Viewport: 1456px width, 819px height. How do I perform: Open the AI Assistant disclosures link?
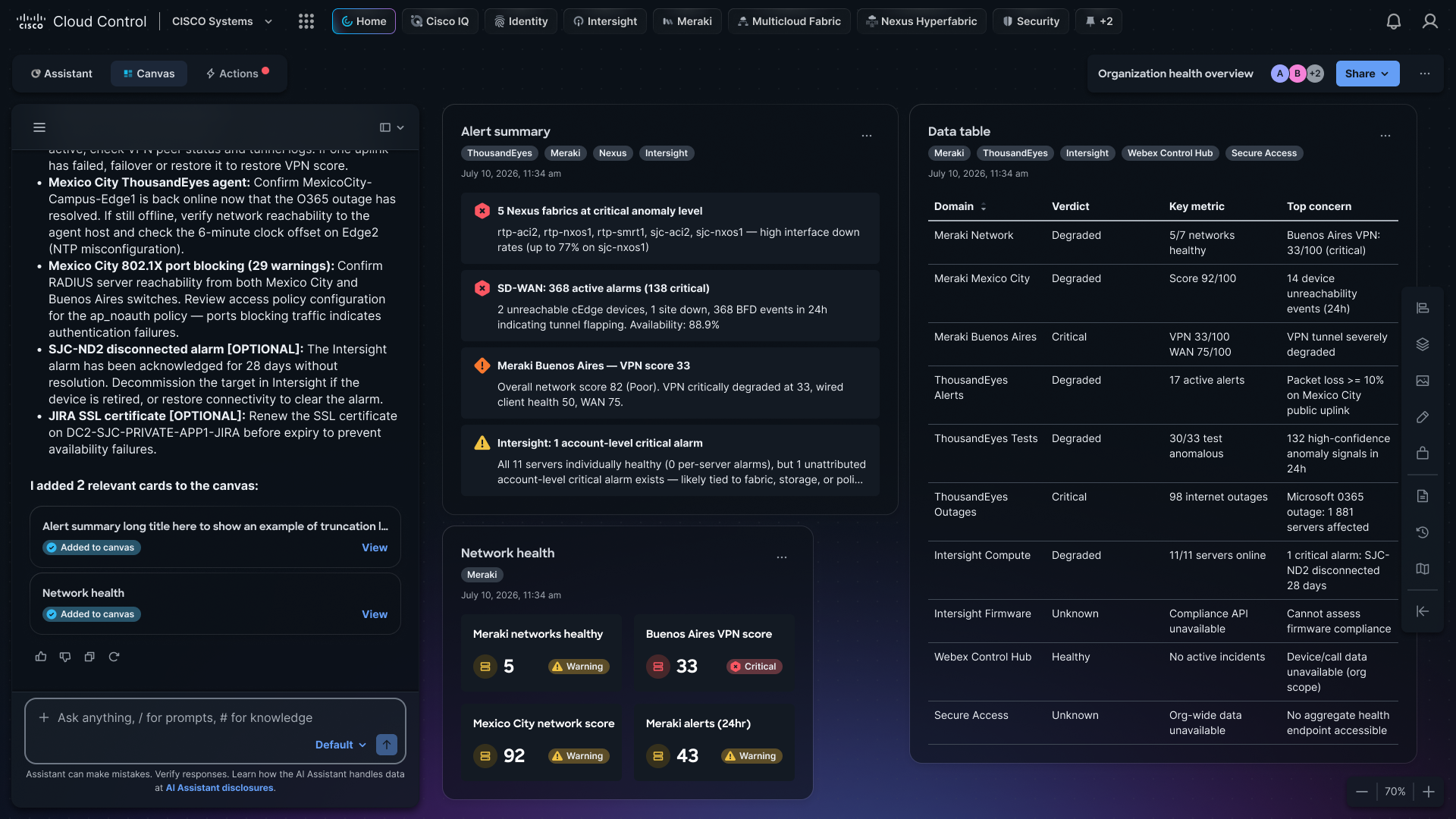(220, 788)
